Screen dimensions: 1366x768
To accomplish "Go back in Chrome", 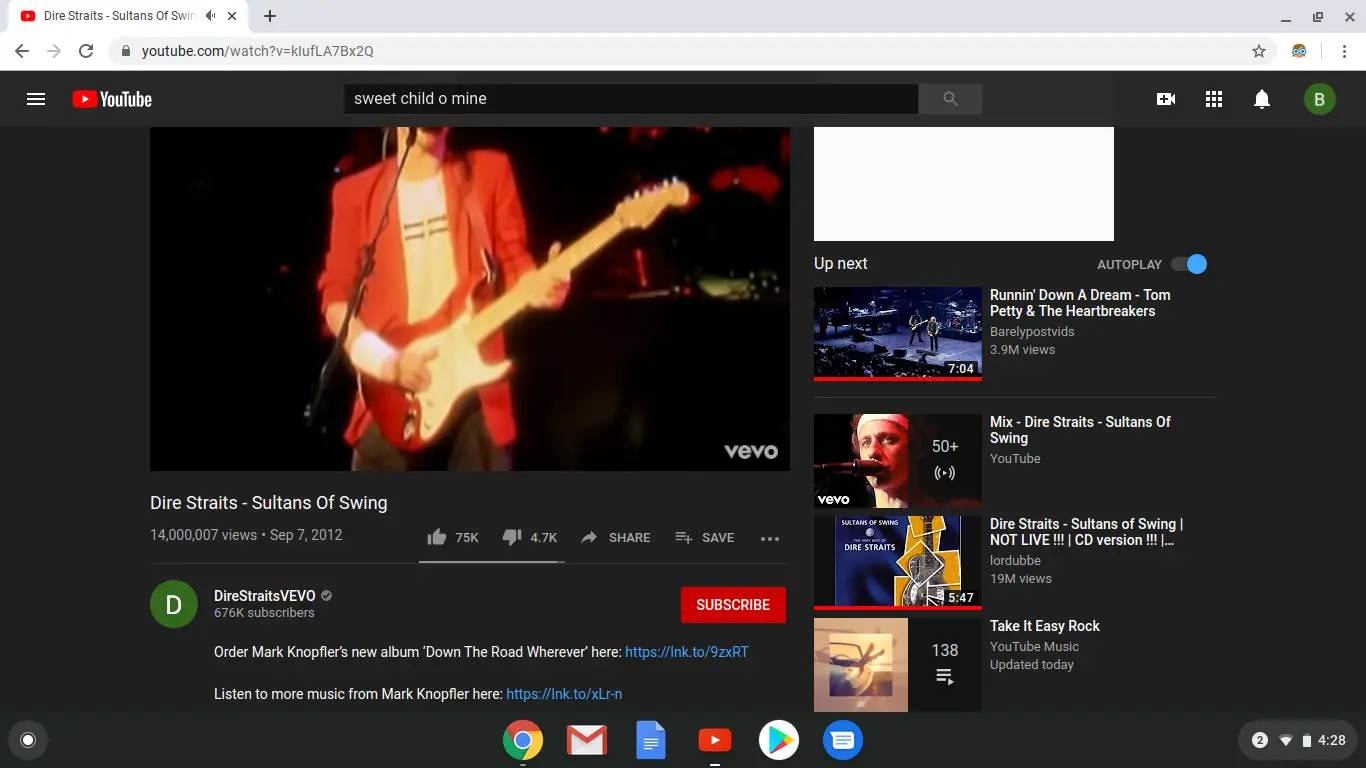I will [22, 51].
